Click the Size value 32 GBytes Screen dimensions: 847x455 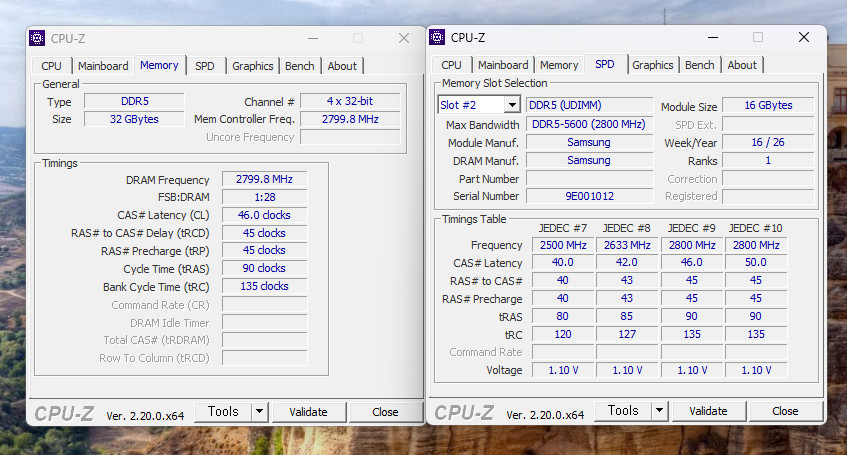(x=135, y=119)
